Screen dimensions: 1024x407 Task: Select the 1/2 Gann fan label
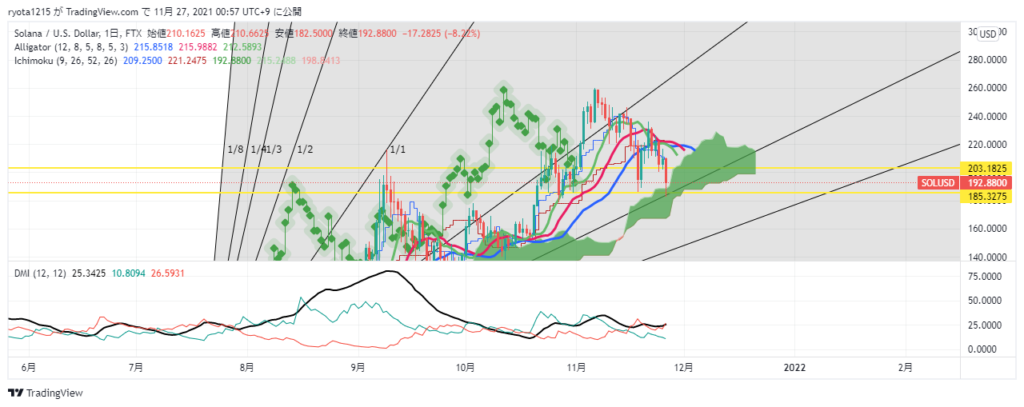point(305,149)
